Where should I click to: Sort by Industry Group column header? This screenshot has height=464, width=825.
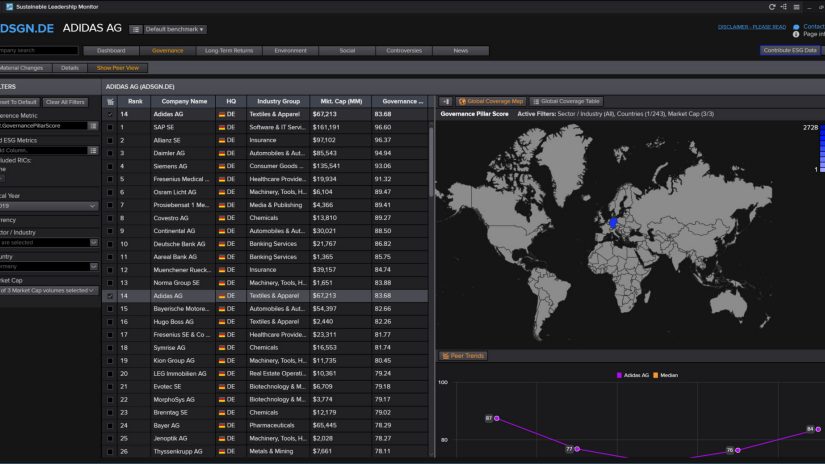[278, 102]
